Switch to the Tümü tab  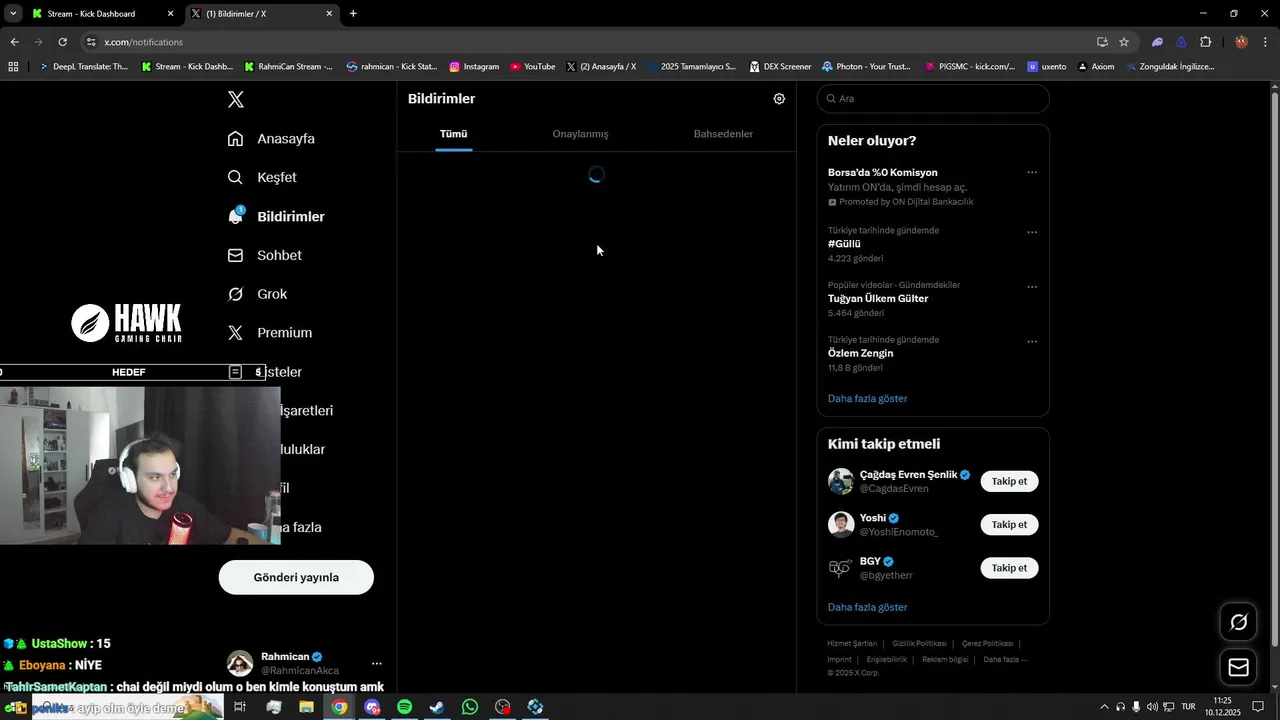(453, 134)
